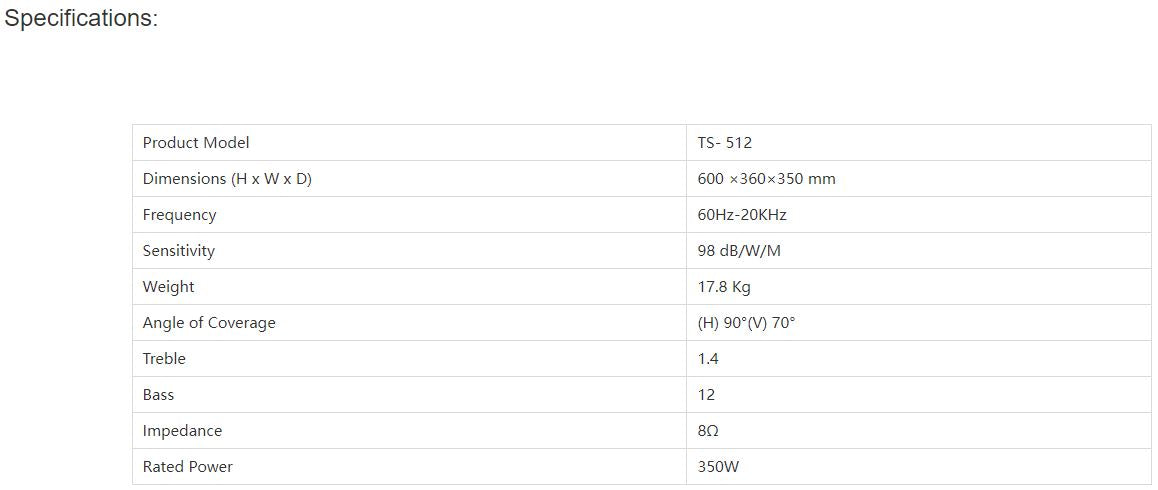This screenshot has height=490, width=1158.
Task: Select the 600 ×360×350 mm value
Action: 766,179
